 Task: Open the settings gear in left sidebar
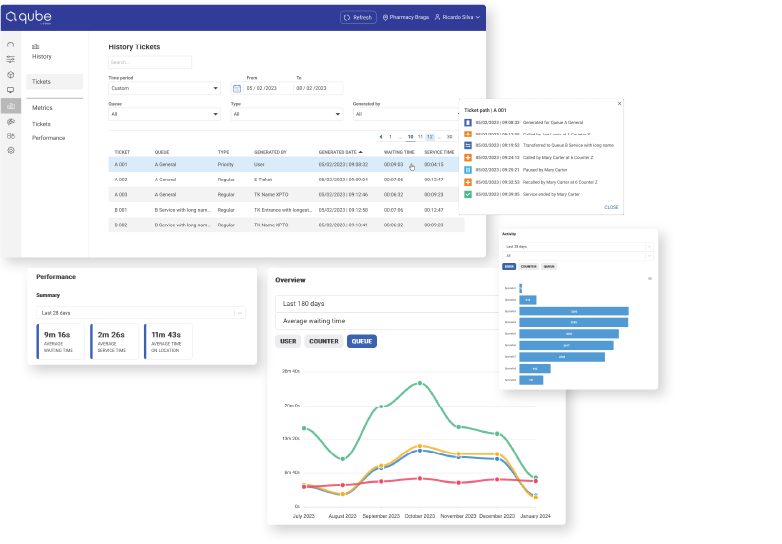[11, 150]
